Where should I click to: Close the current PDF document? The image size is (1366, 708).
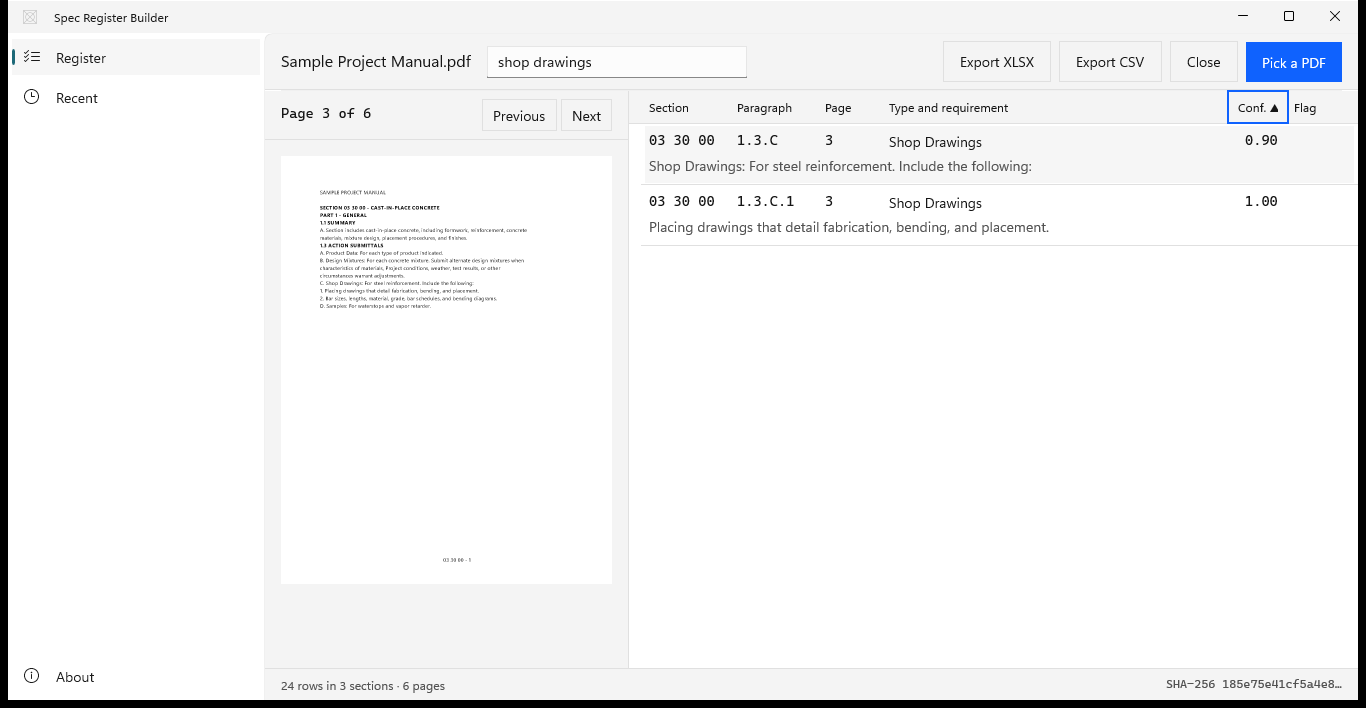click(x=1204, y=62)
